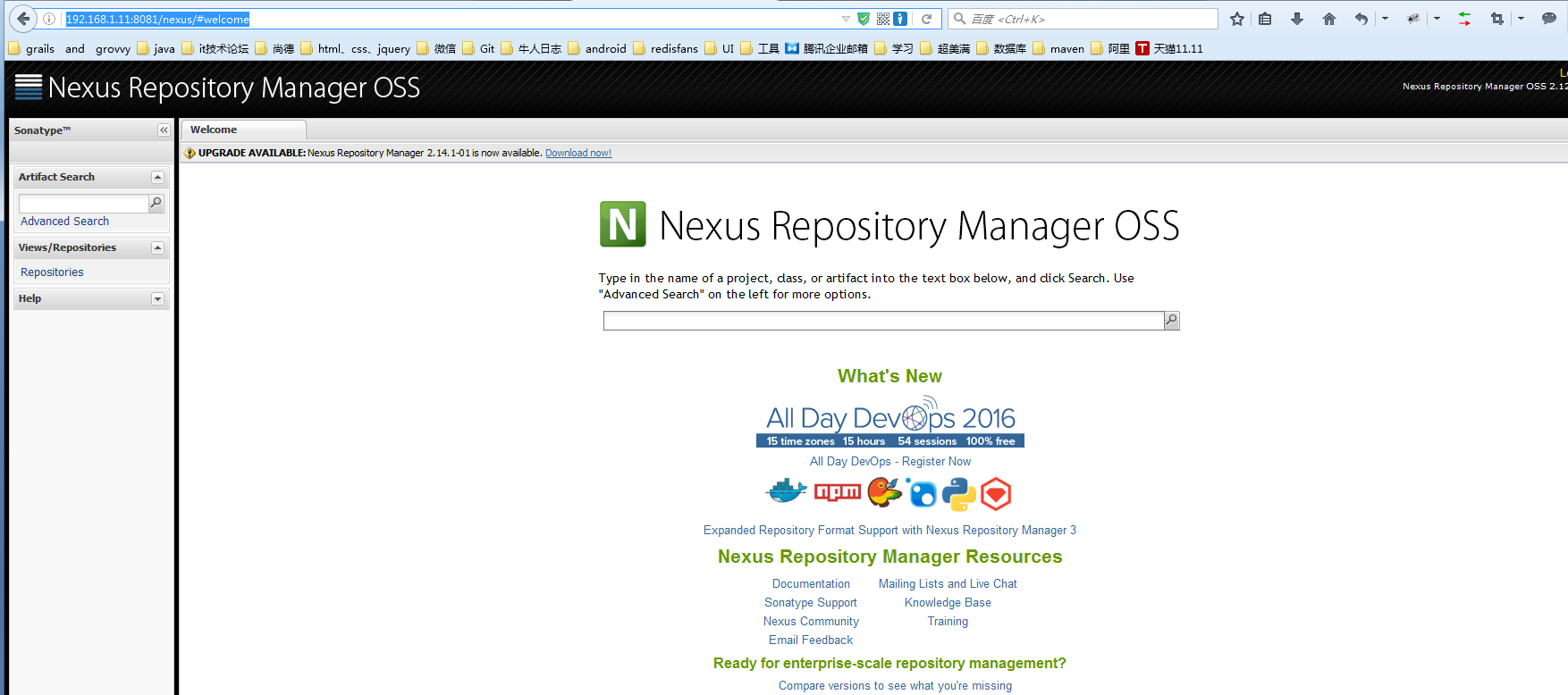1568x695 pixels.
Task: Open dropdown next to undo arrow icon
Action: coord(1385,19)
